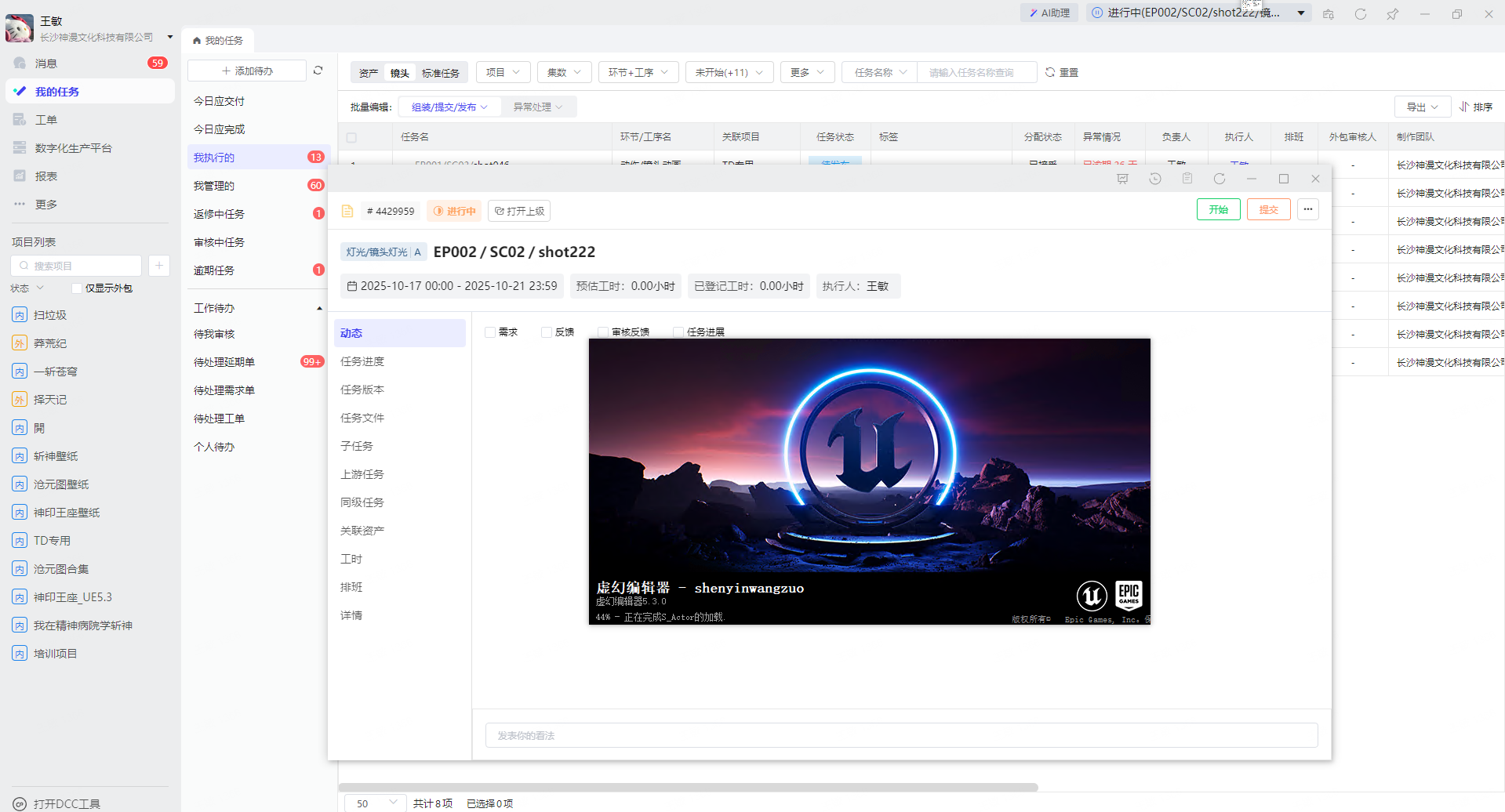
Task: Open 消息 in the left sidebar
Action: click(x=46, y=63)
